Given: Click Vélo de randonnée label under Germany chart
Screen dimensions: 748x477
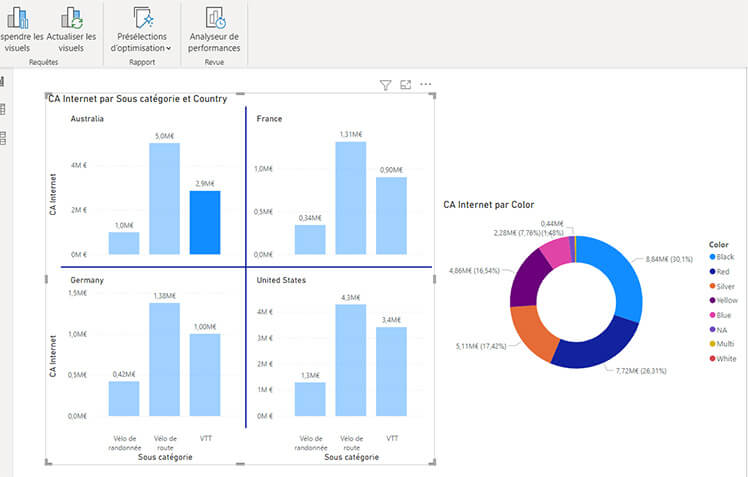Looking at the screenshot, I should 125,443.
